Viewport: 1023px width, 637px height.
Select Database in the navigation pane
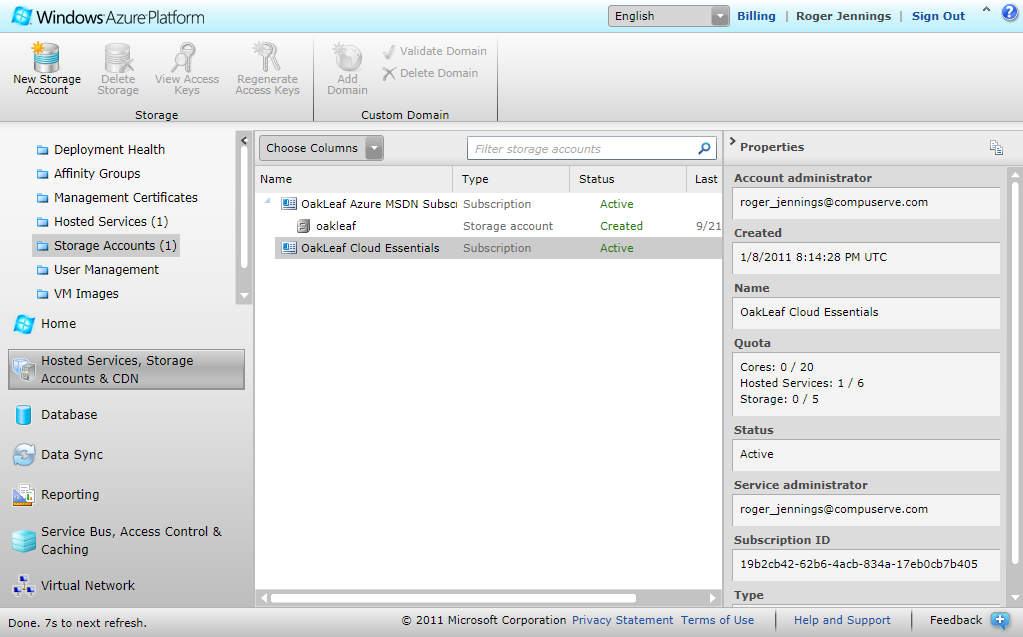(x=69, y=414)
